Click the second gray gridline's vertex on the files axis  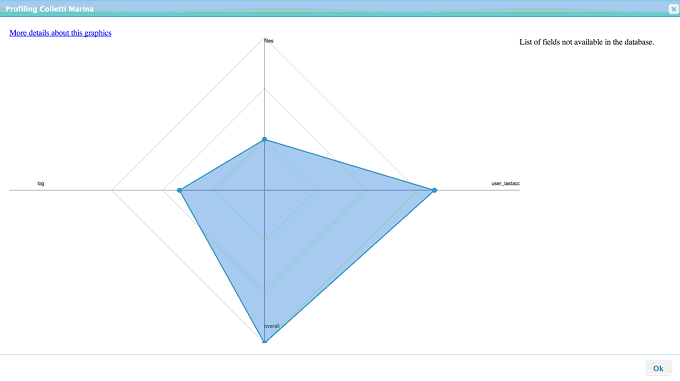point(265,89)
